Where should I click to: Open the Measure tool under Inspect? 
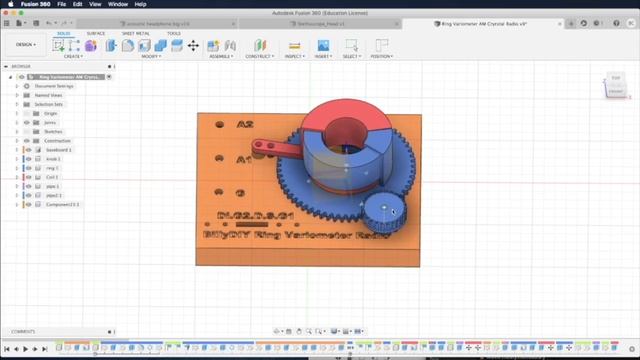[x=294, y=45]
